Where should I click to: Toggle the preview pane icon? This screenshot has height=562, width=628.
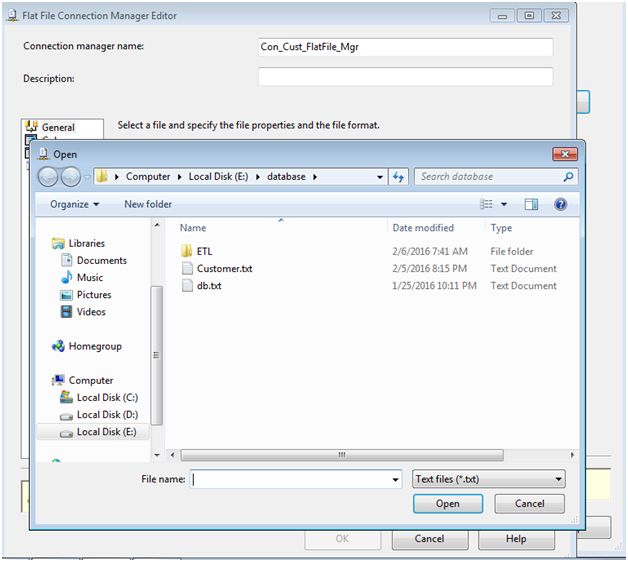click(531, 204)
